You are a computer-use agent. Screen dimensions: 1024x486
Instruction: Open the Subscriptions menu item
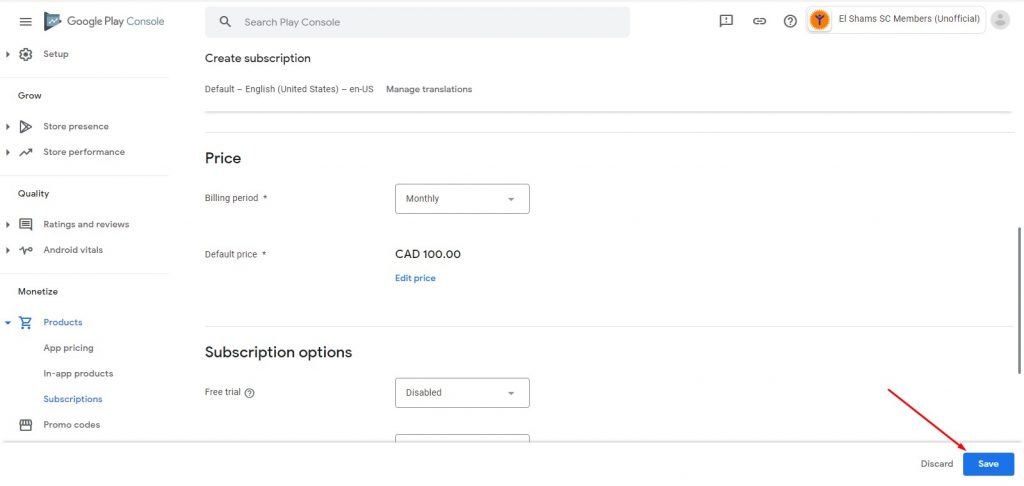[72, 399]
